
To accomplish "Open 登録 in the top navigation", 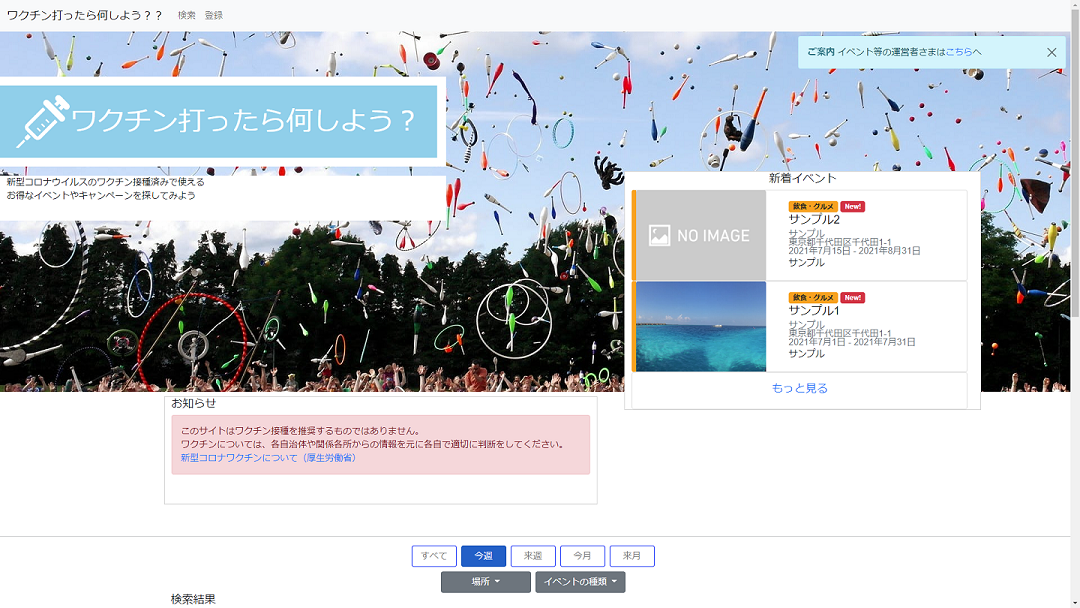I will (x=214, y=16).
